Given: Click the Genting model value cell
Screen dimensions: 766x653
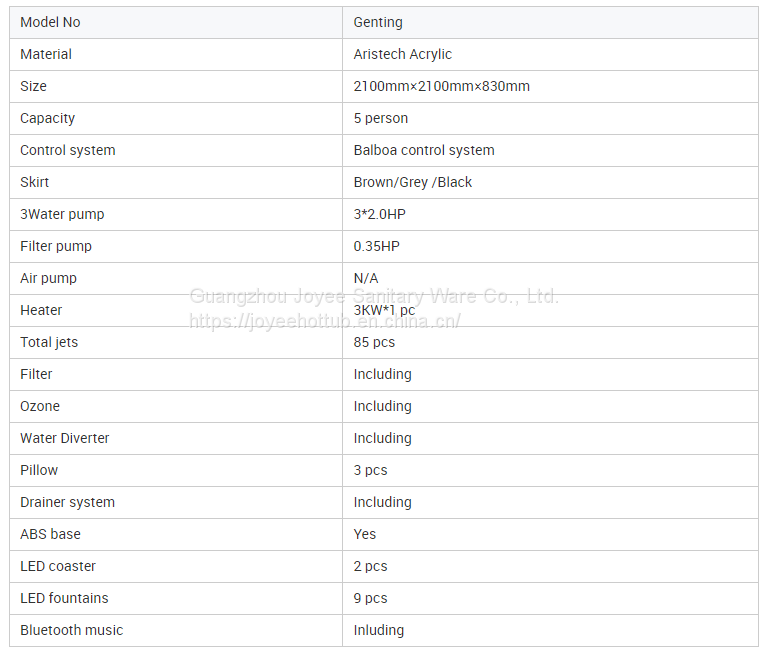Looking at the screenshot, I should click(x=378, y=22).
